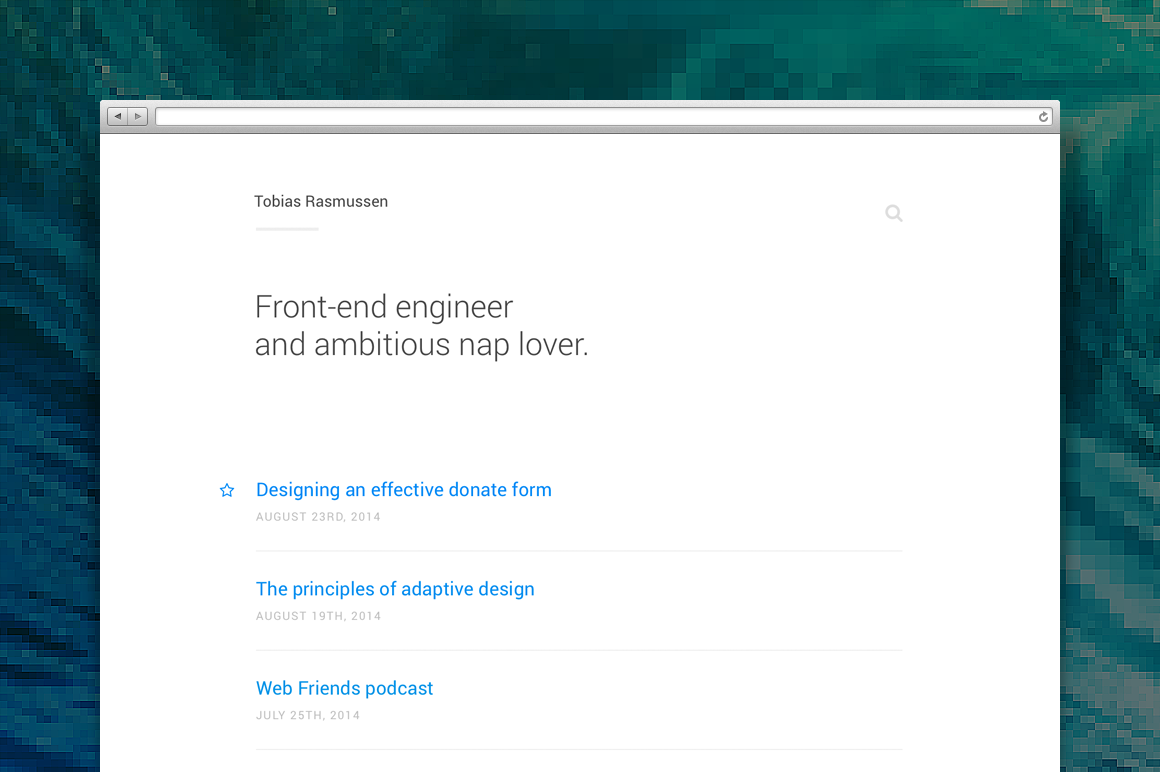Open "Designing an effective donate form" post
This screenshot has width=1160, height=772.
click(x=404, y=490)
